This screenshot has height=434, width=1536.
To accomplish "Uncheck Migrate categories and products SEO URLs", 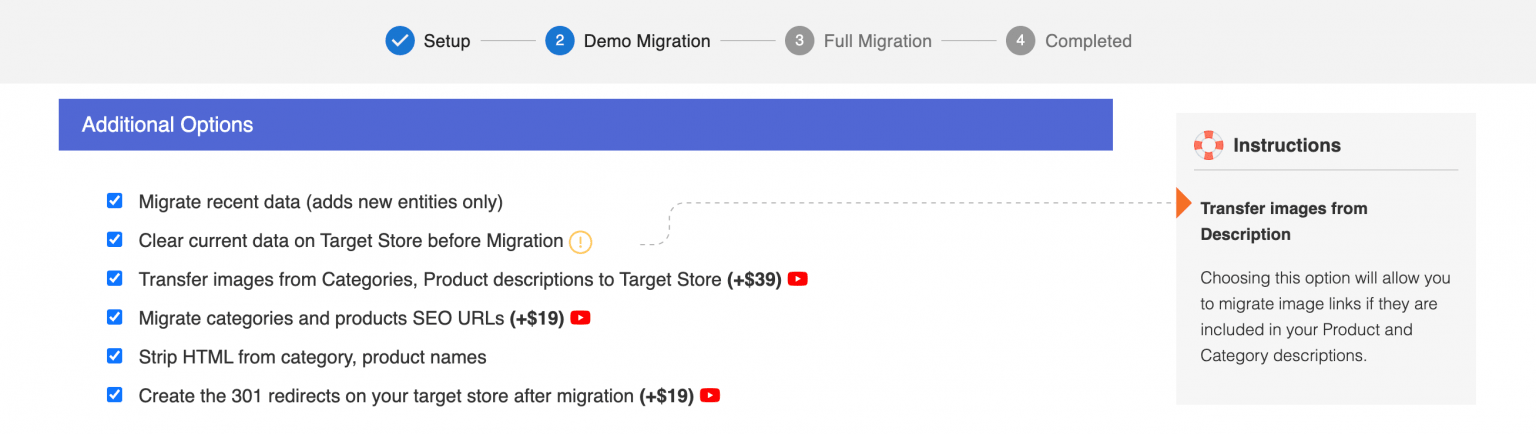I will pos(115,318).
